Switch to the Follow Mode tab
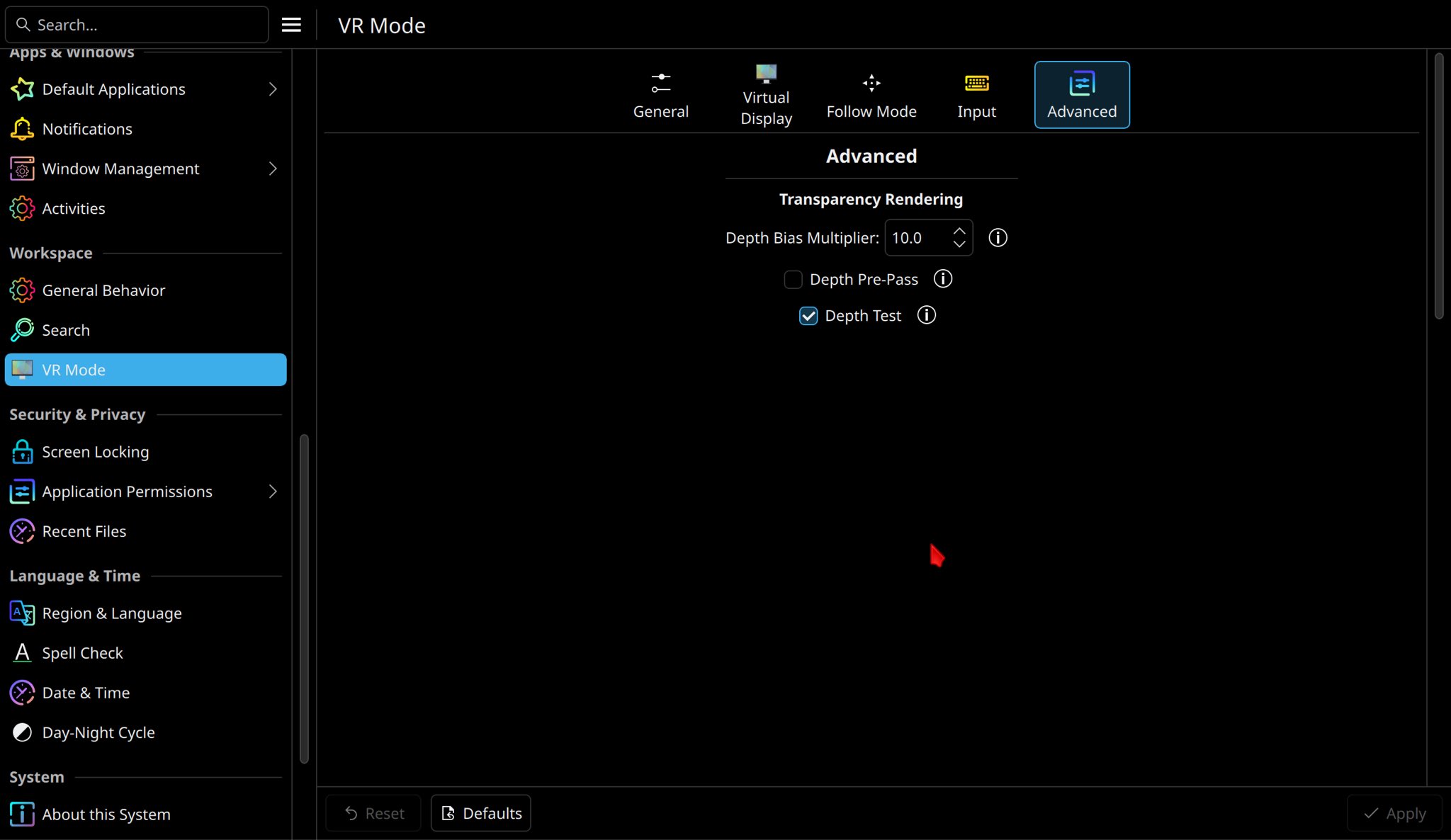Image resolution: width=1451 pixels, height=840 pixels. coord(871,96)
